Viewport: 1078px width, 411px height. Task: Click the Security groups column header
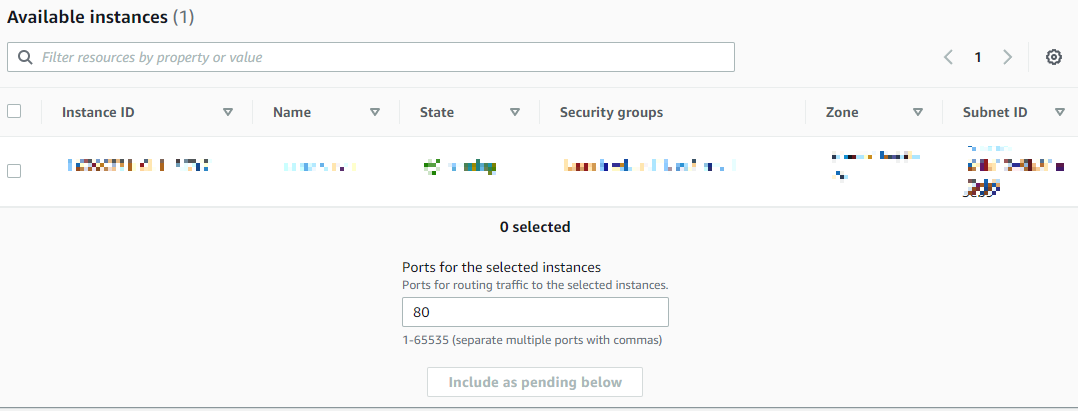coord(611,112)
